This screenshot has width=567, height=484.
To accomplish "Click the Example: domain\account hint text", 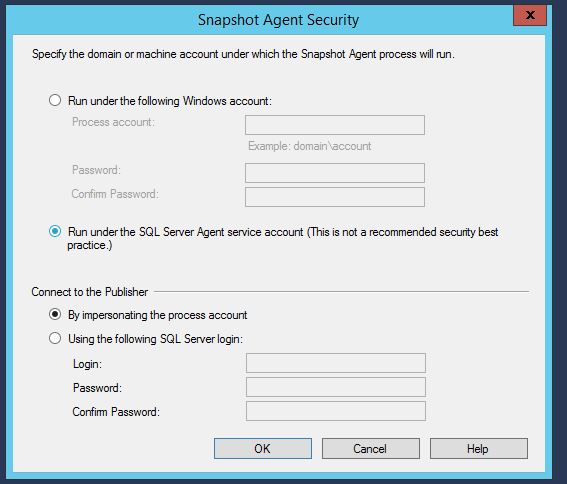I will [x=310, y=146].
